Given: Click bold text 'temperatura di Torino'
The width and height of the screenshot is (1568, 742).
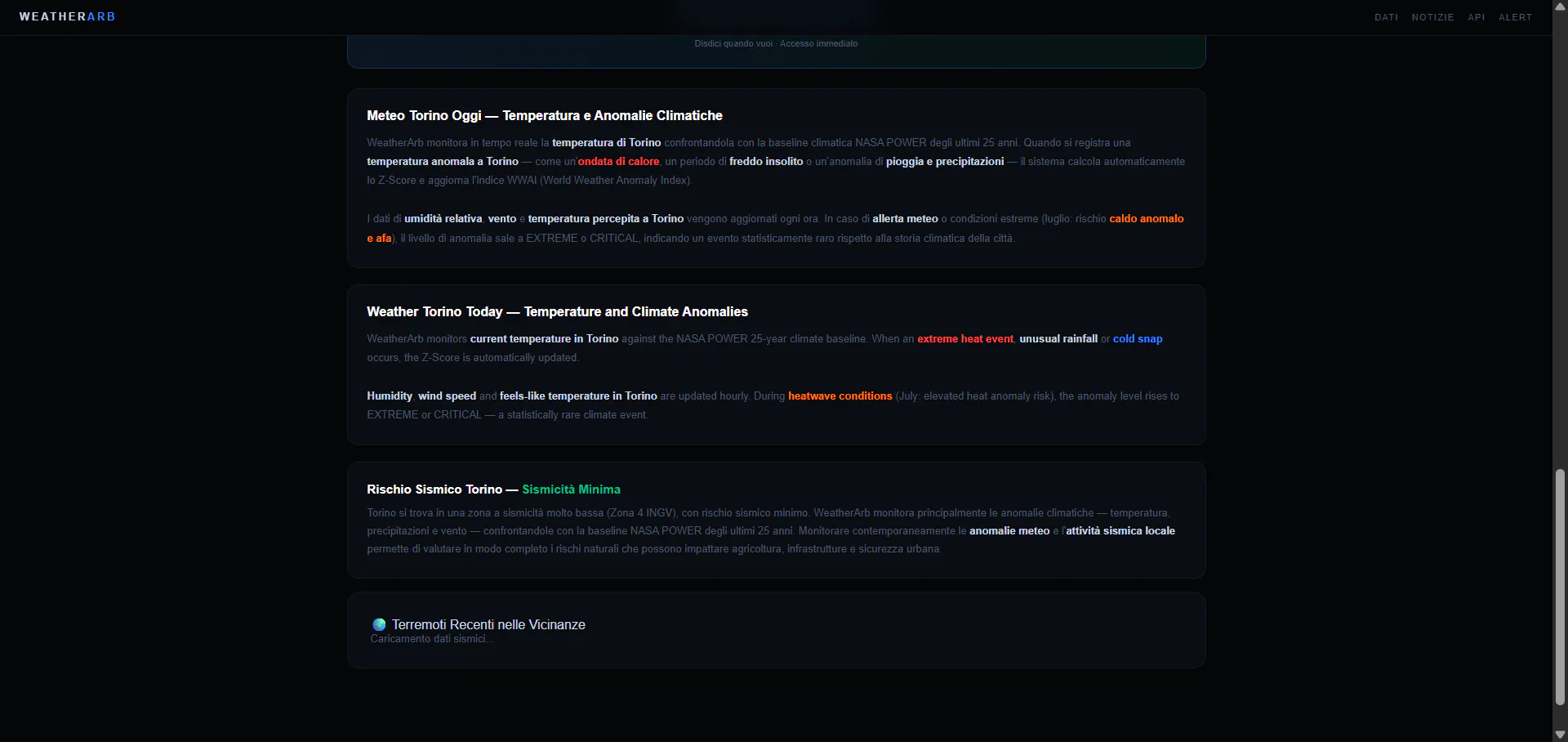Looking at the screenshot, I should 607,143.
